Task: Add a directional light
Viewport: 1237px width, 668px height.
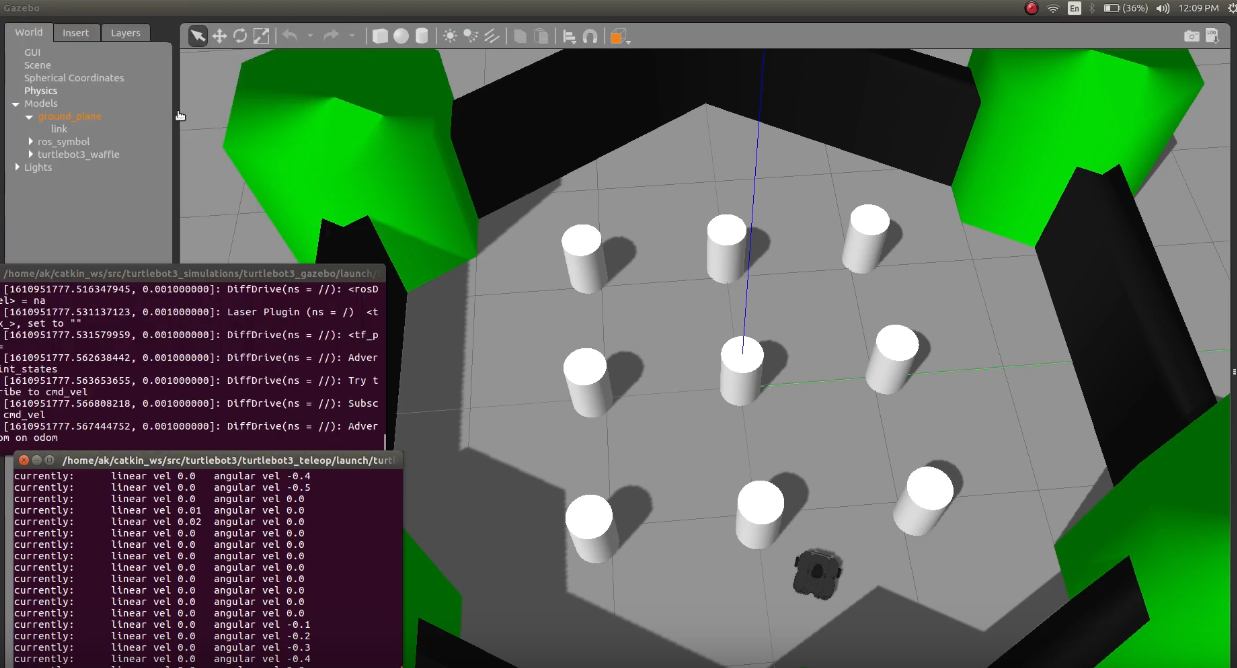Action: pos(492,36)
